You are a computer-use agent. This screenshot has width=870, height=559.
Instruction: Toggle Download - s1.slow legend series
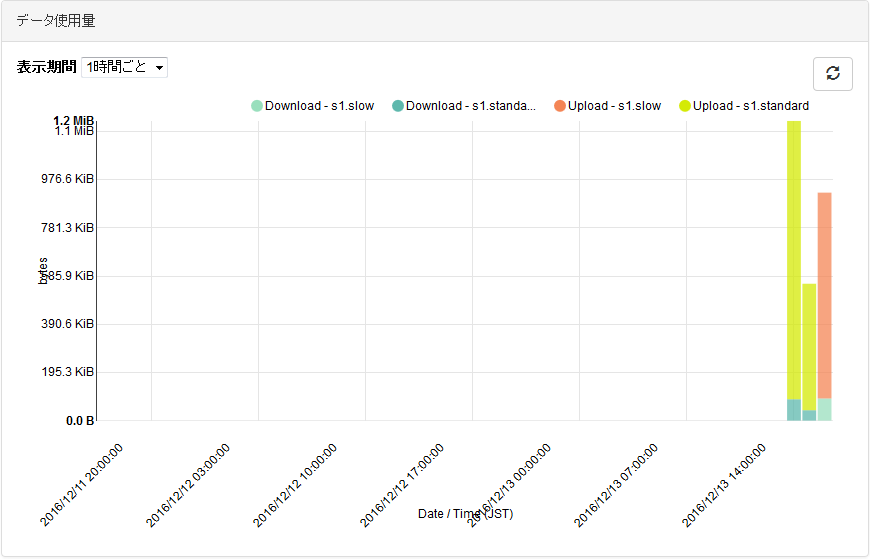[x=313, y=105]
